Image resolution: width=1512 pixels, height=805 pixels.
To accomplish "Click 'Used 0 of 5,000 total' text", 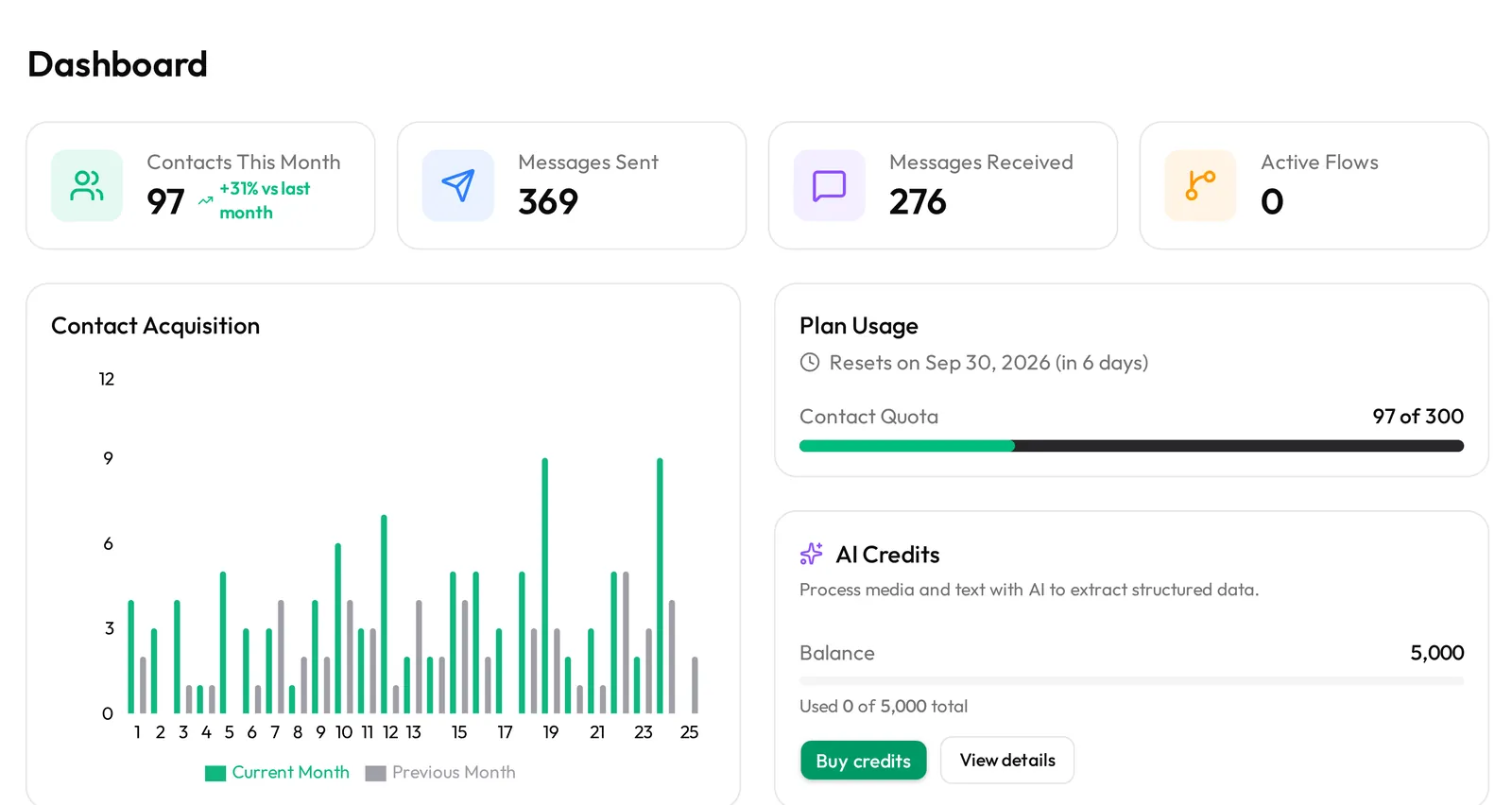I will tap(884, 706).
